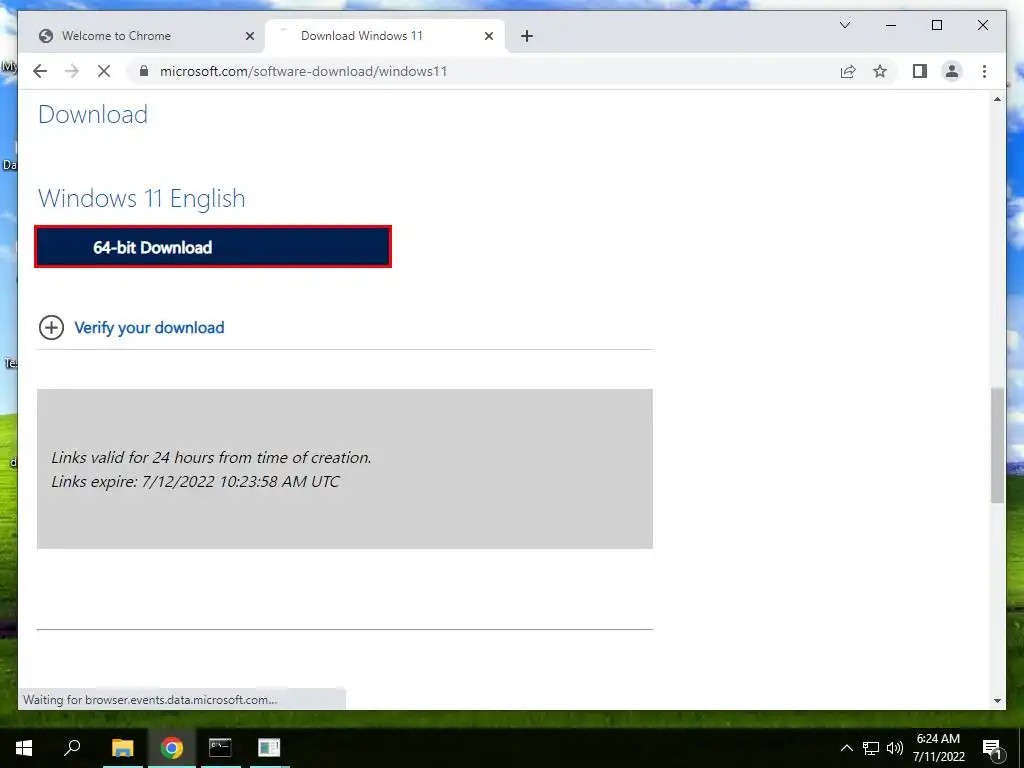Open the notification center icon
The height and width of the screenshot is (768, 1024).
991,748
